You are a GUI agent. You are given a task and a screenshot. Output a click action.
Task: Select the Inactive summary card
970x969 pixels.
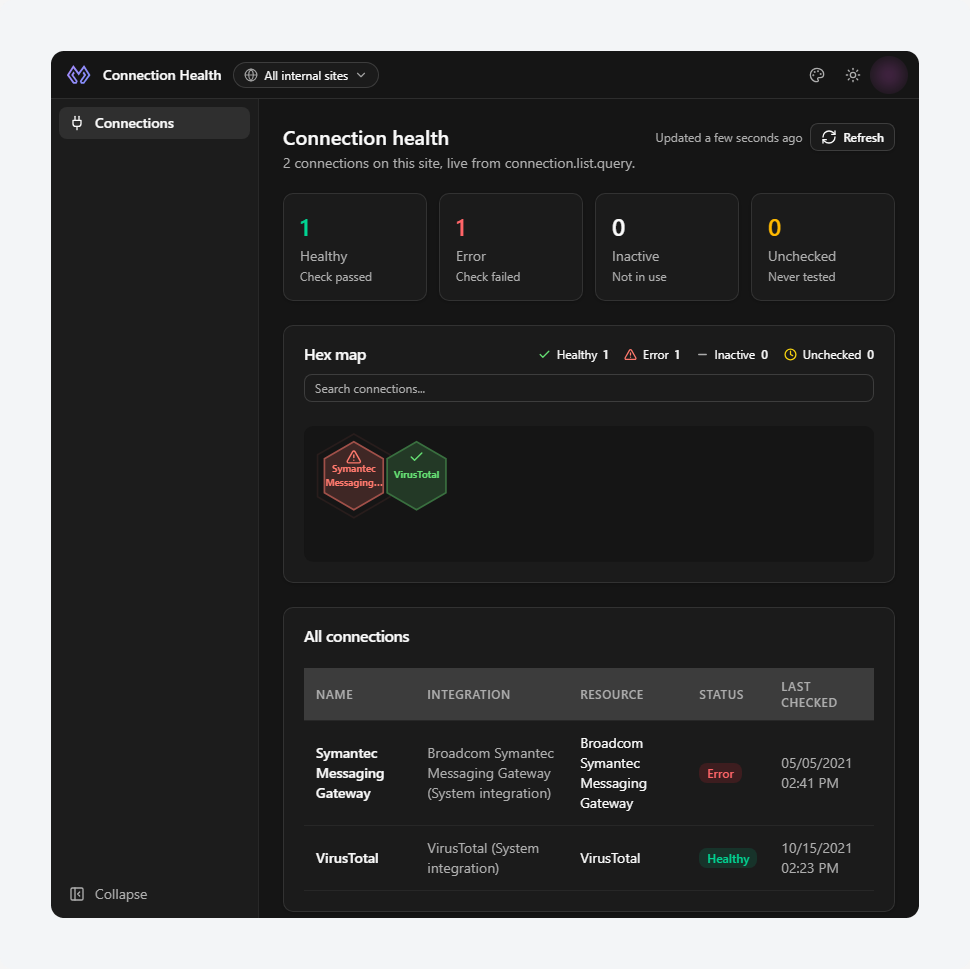pyautogui.click(x=666, y=247)
